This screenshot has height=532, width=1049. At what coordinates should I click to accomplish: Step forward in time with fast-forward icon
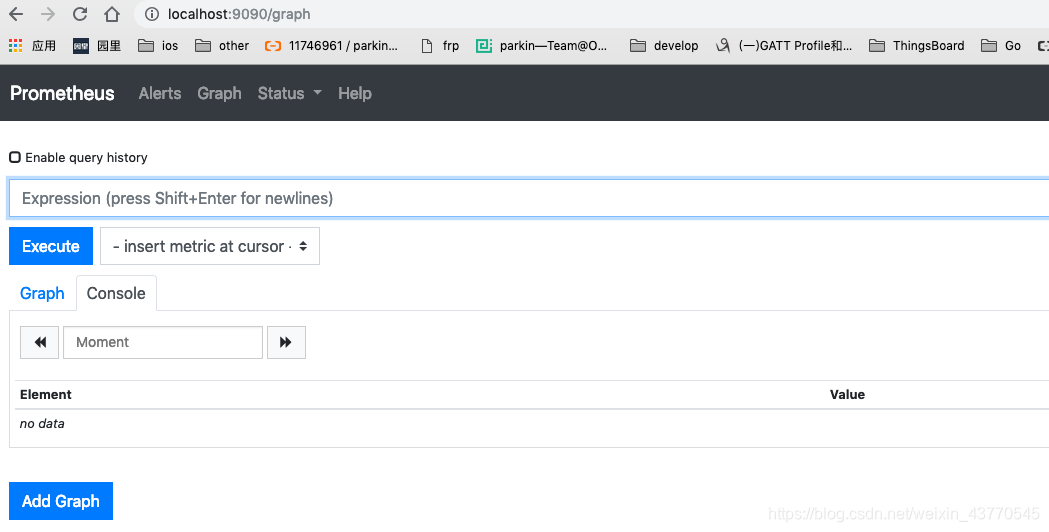pos(286,342)
